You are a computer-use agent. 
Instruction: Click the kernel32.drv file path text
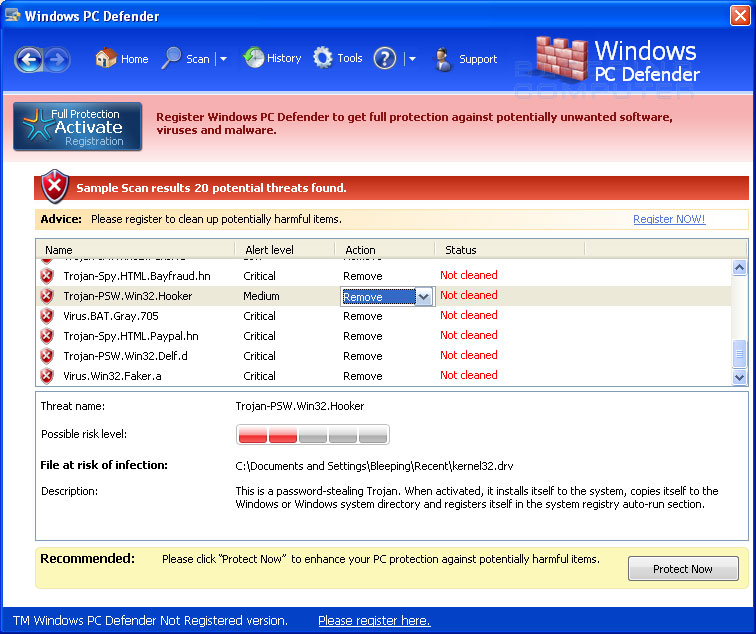click(374, 466)
